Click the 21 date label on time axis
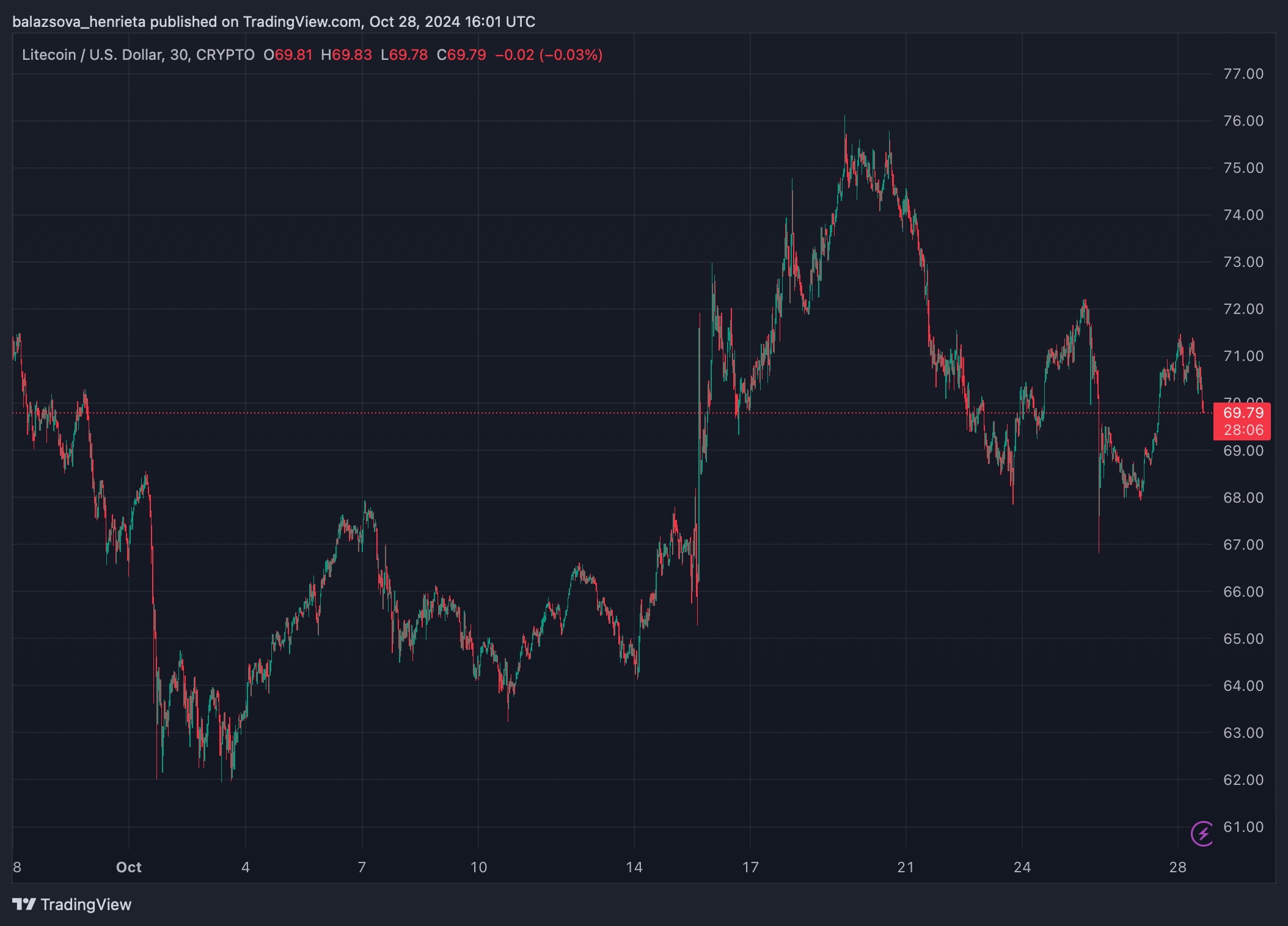1288x926 pixels. click(906, 867)
